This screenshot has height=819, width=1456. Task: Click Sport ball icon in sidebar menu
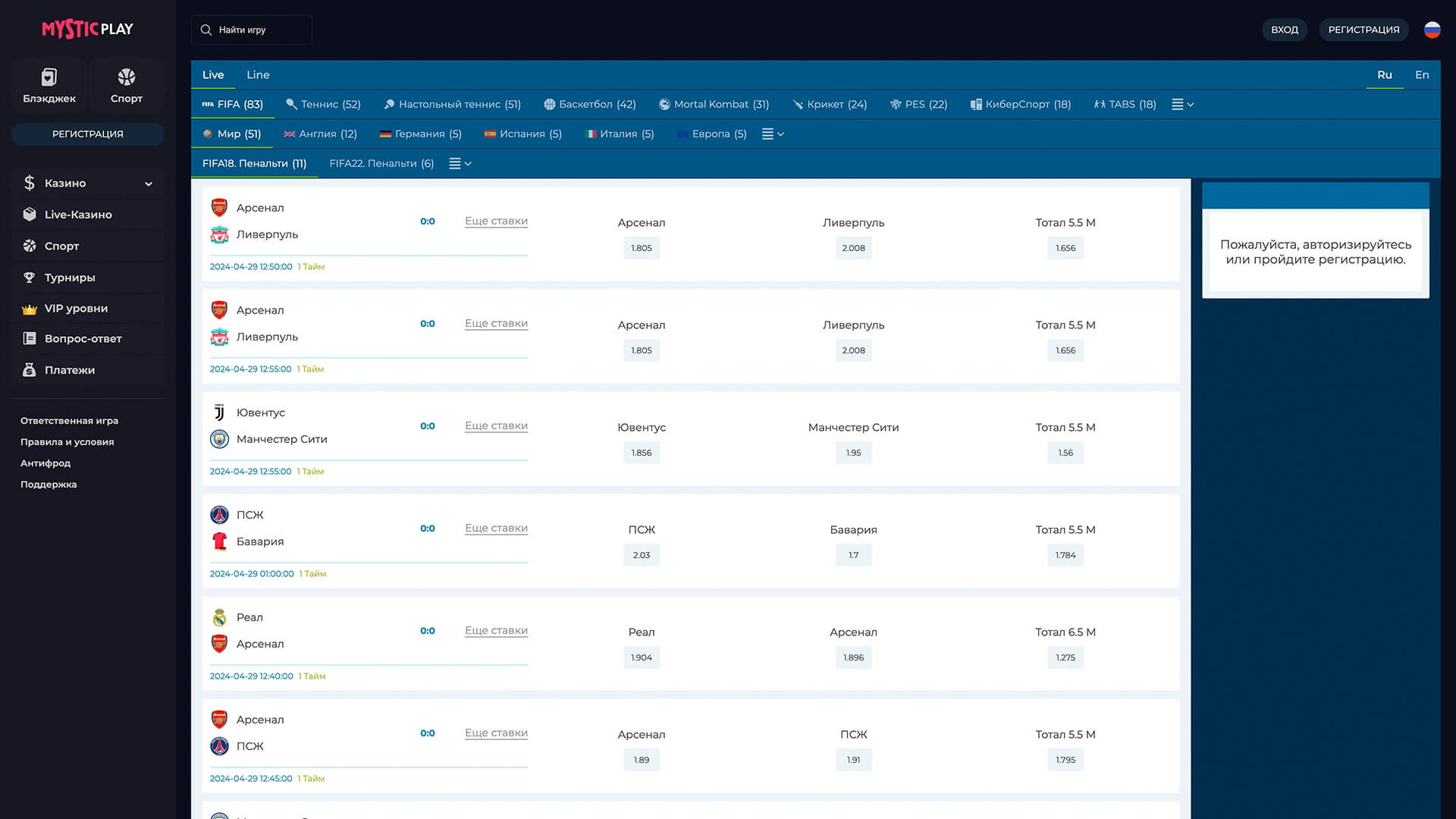click(29, 246)
